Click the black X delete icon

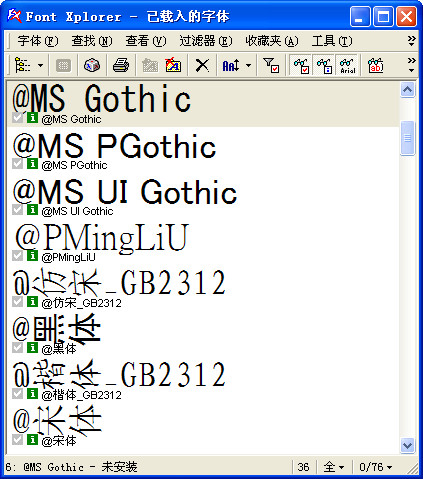click(202, 65)
